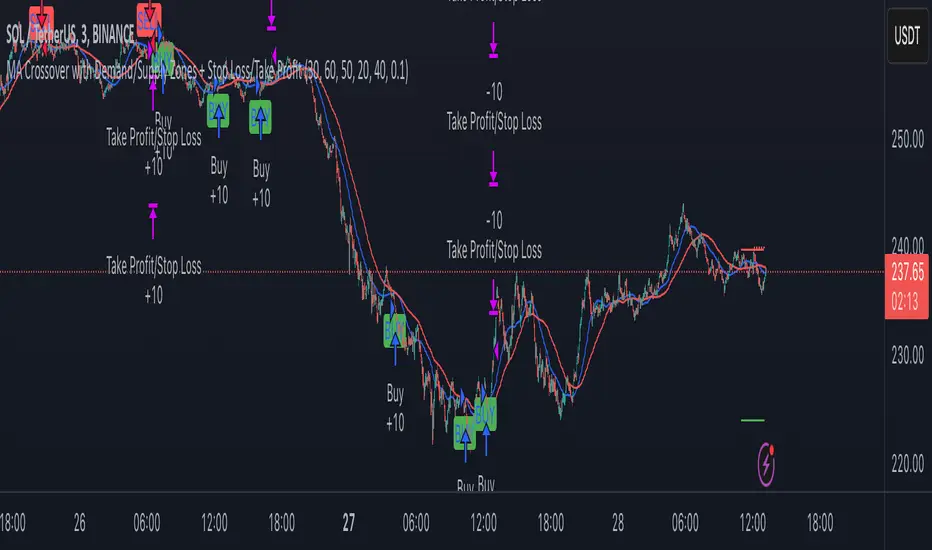Image resolution: width=932 pixels, height=550 pixels.
Task: Click the red SELL marker at top left
Action: (x=42, y=20)
